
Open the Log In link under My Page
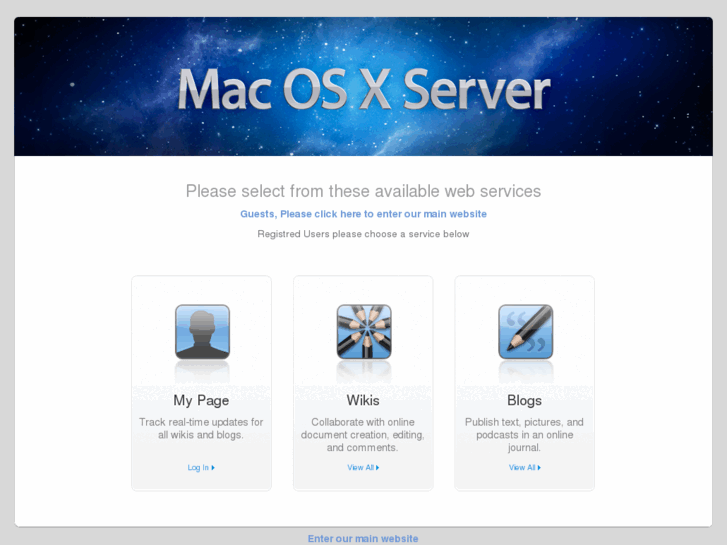coord(201,468)
